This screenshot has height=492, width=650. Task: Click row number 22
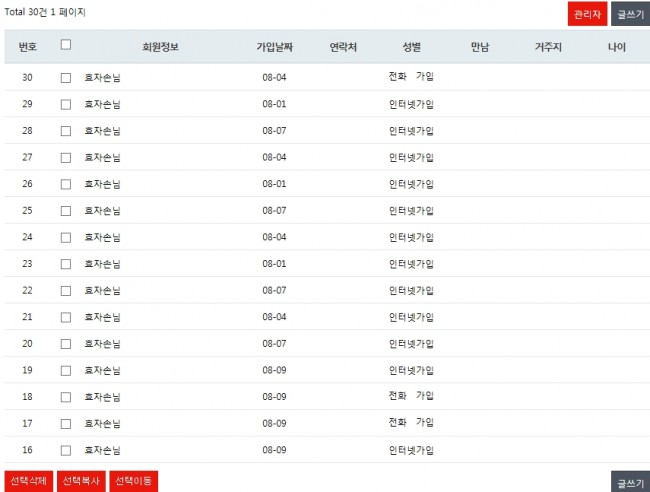(x=27, y=290)
